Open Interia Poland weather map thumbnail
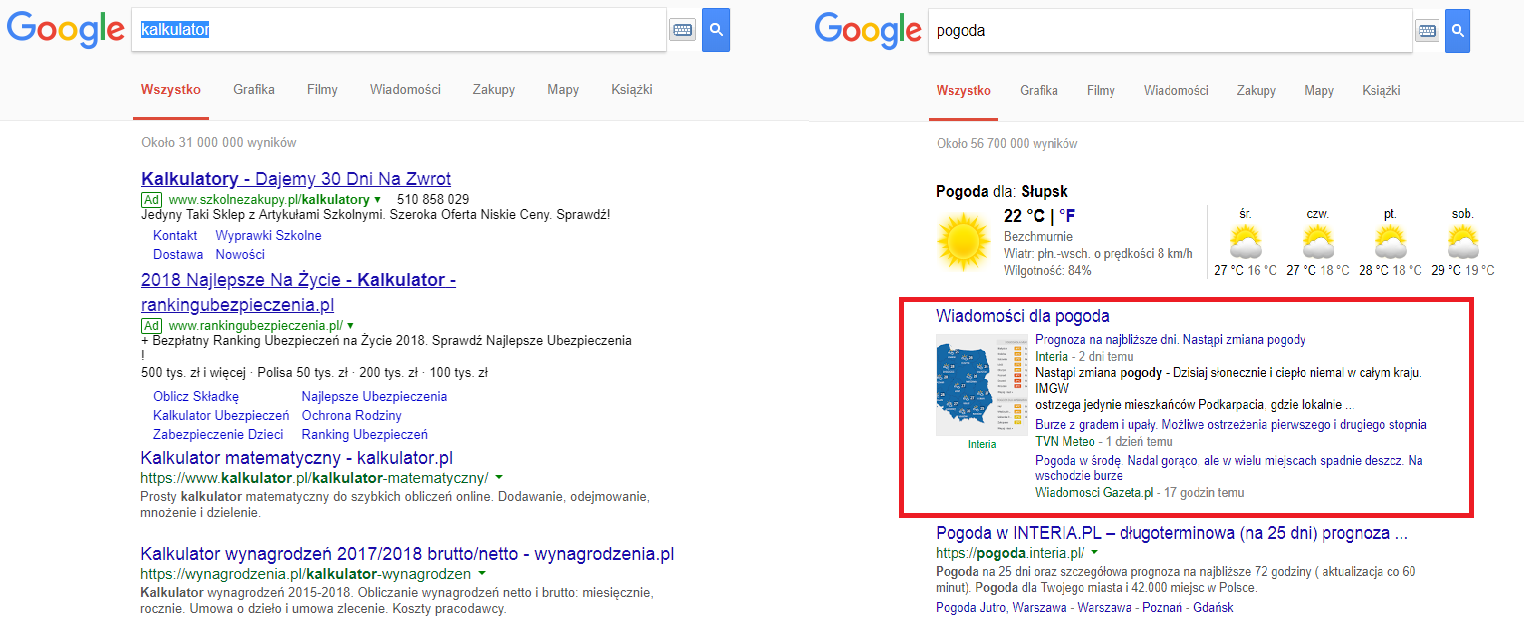The width and height of the screenshot is (1524, 630). coord(982,386)
